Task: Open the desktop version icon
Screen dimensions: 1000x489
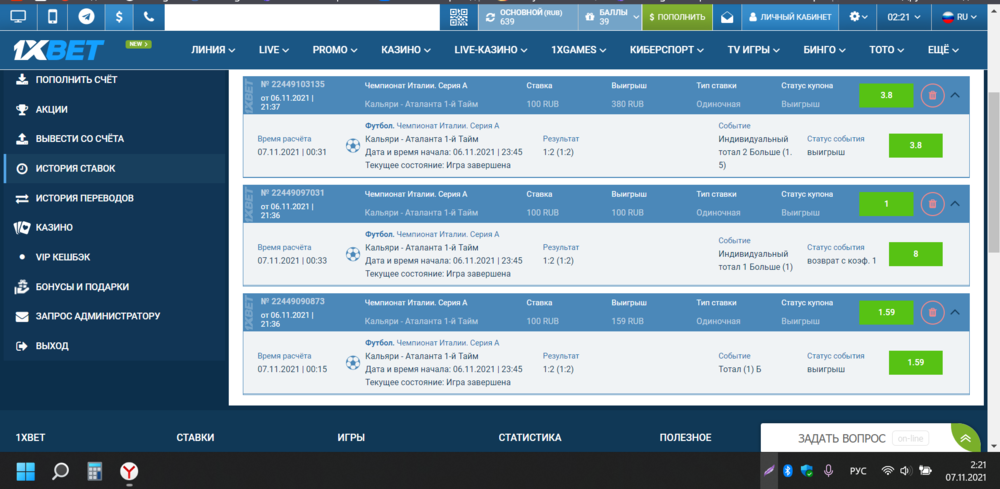Action: 18,17
